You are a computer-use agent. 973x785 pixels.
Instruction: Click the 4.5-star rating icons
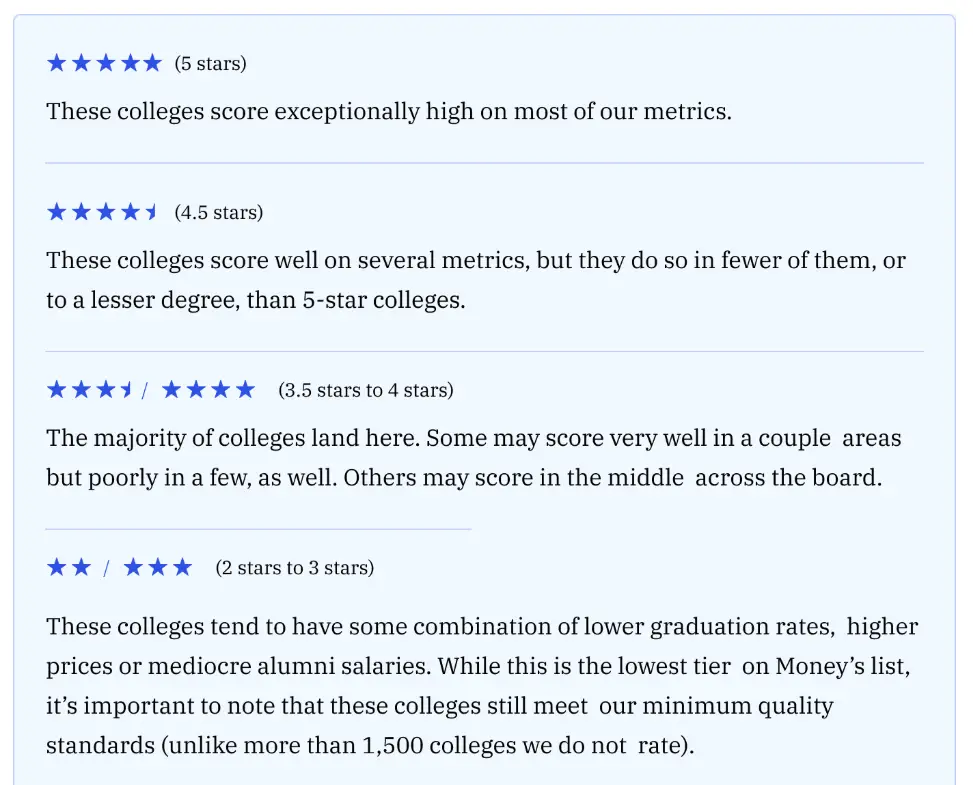coord(102,212)
